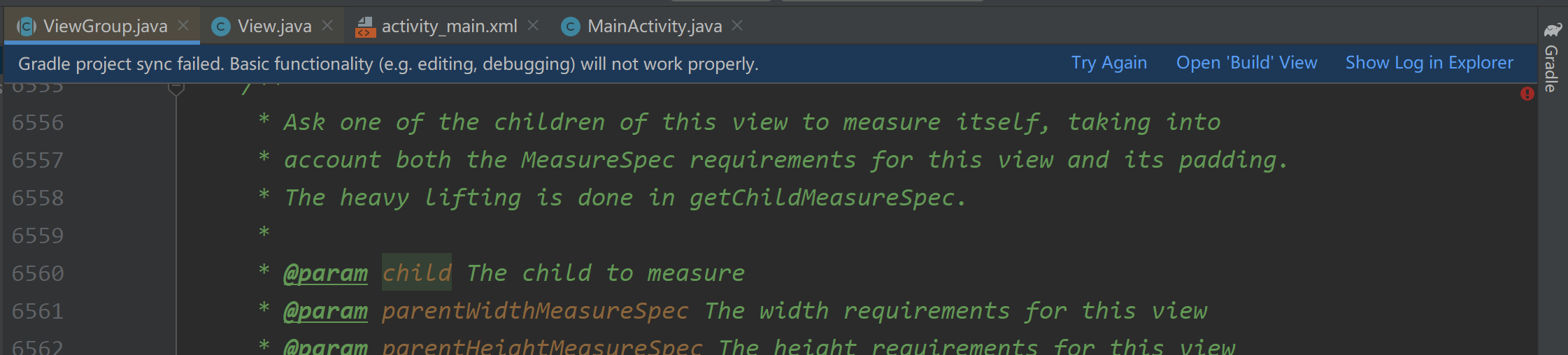Click the highlighted 'child' parameter name
1568x355 pixels.
point(417,273)
